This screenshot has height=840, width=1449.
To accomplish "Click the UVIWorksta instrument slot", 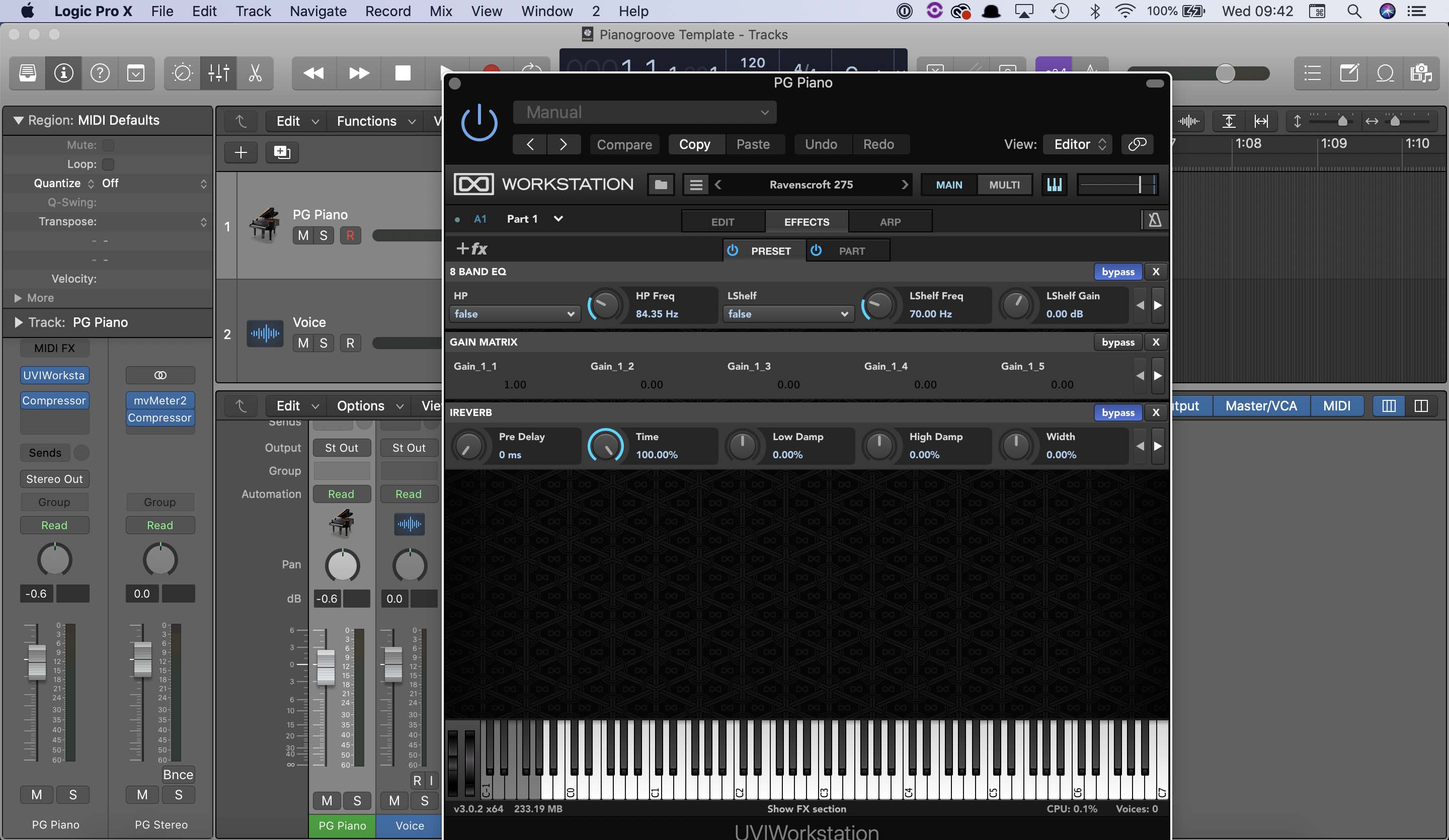I will (54, 375).
